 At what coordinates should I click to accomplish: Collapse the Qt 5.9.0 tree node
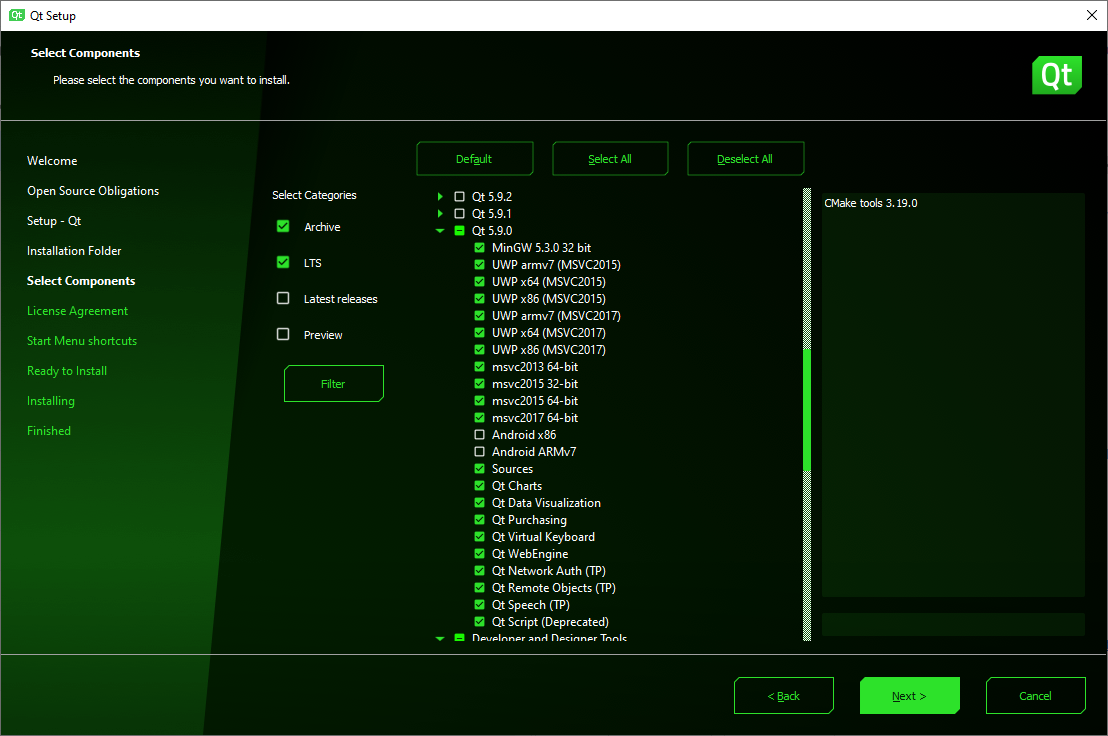440,231
